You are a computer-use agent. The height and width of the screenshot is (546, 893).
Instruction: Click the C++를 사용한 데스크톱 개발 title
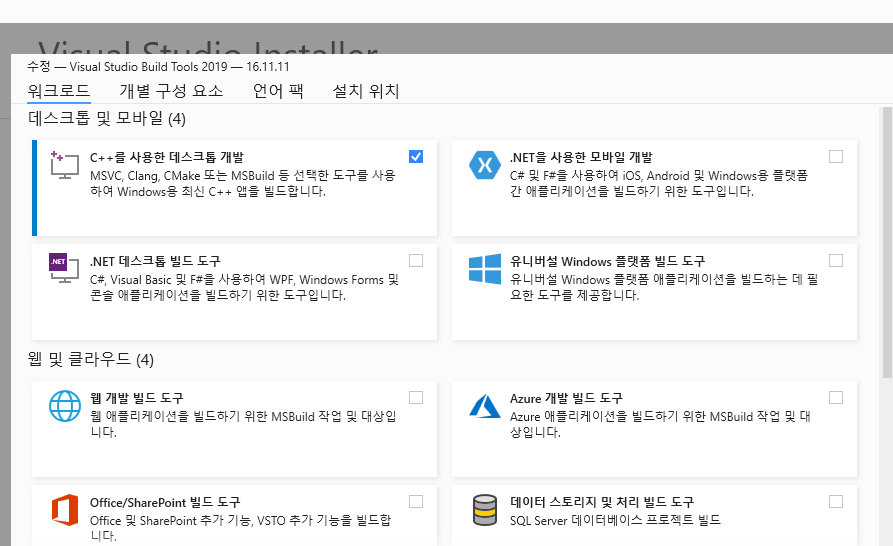pyautogui.click(x=167, y=157)
